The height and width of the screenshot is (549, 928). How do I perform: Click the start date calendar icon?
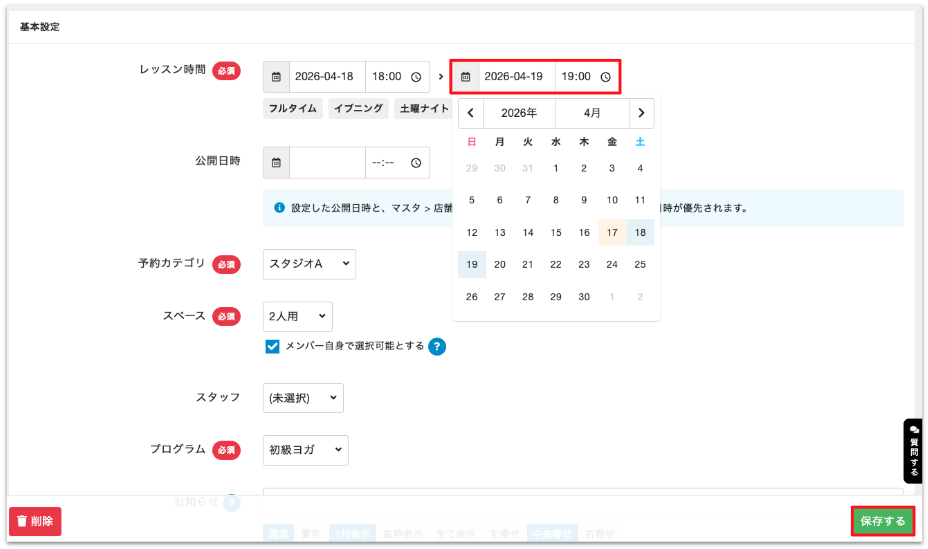coord(276,77)
